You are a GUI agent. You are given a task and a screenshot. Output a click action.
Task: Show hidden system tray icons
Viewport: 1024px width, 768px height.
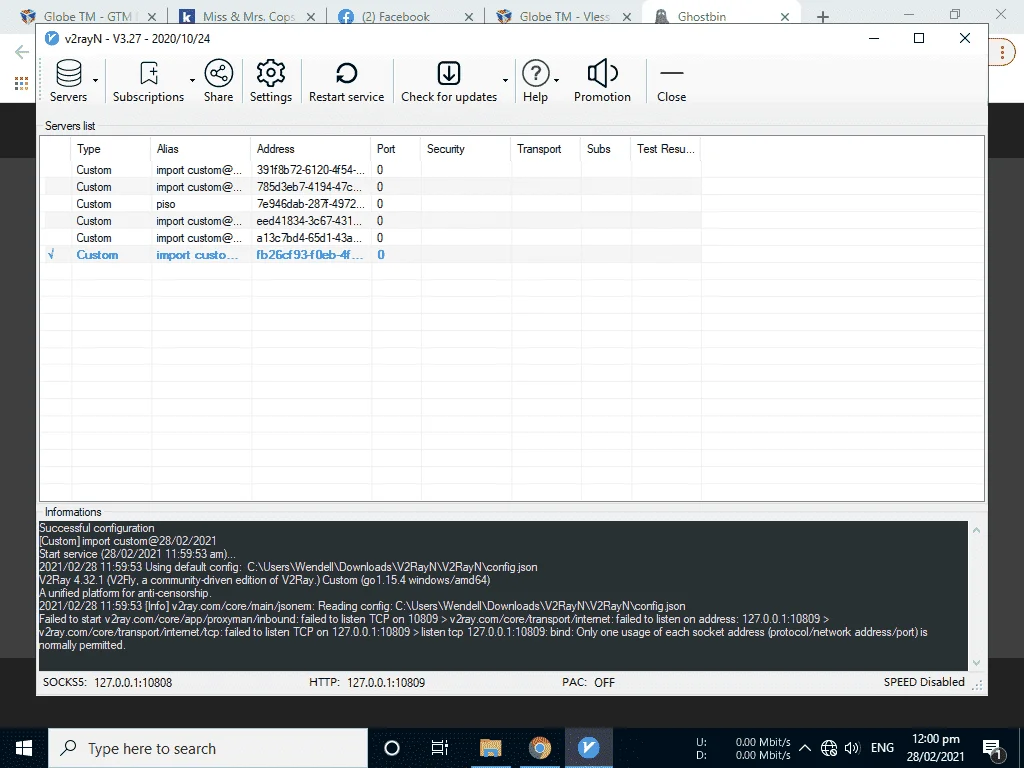(x=805, y=748)
